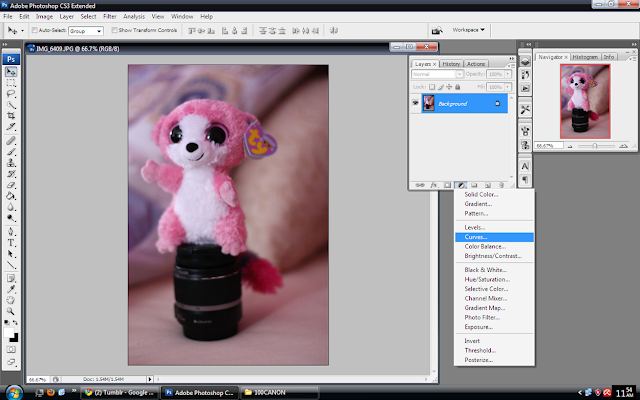Click the foreground color swatch
640x400 pixels.
tap(9, 333)
